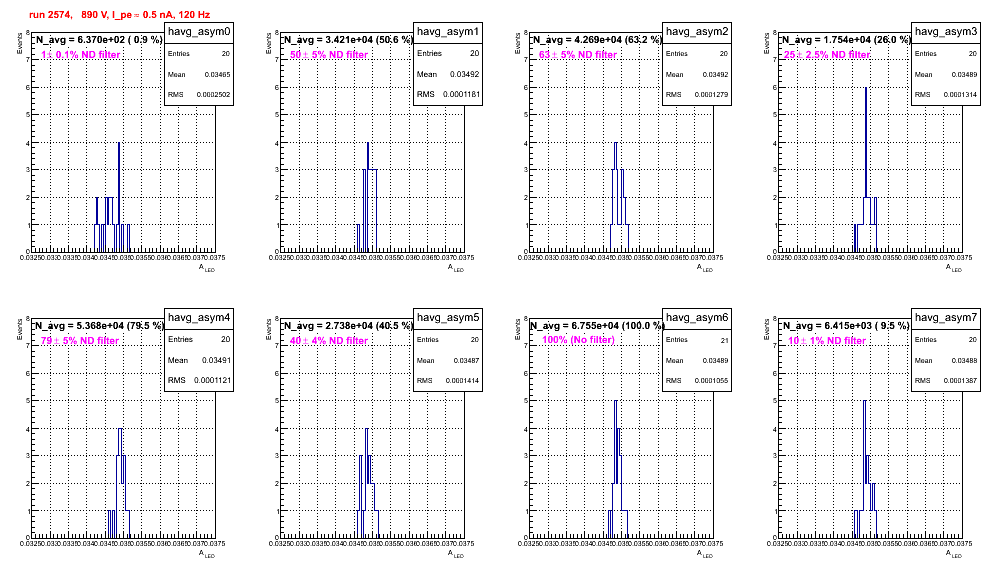Click the Mean value in the havg_asym1 box
This screenshot has width=996, height=572.
(x=464, y=74)
